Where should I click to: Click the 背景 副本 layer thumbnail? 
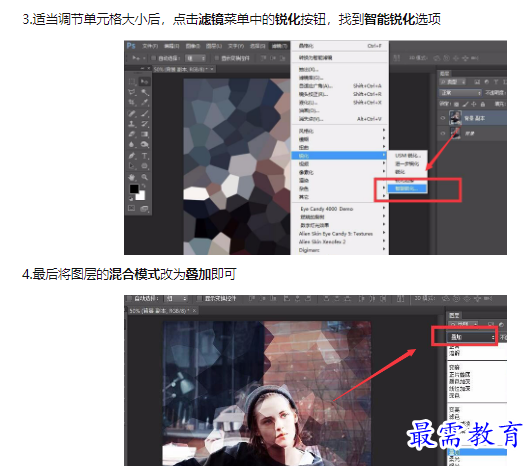tap(455, 118)
